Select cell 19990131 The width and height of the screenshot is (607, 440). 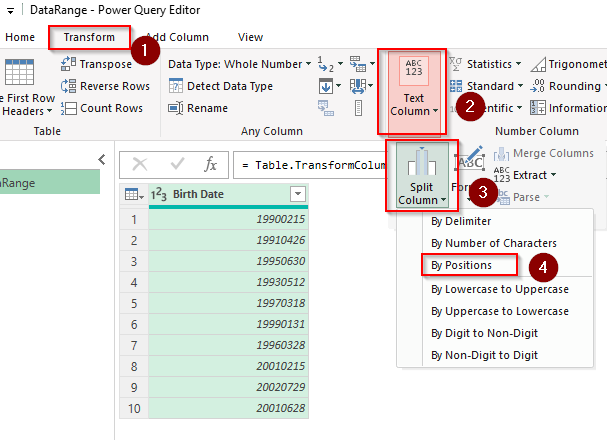point(228,324)
